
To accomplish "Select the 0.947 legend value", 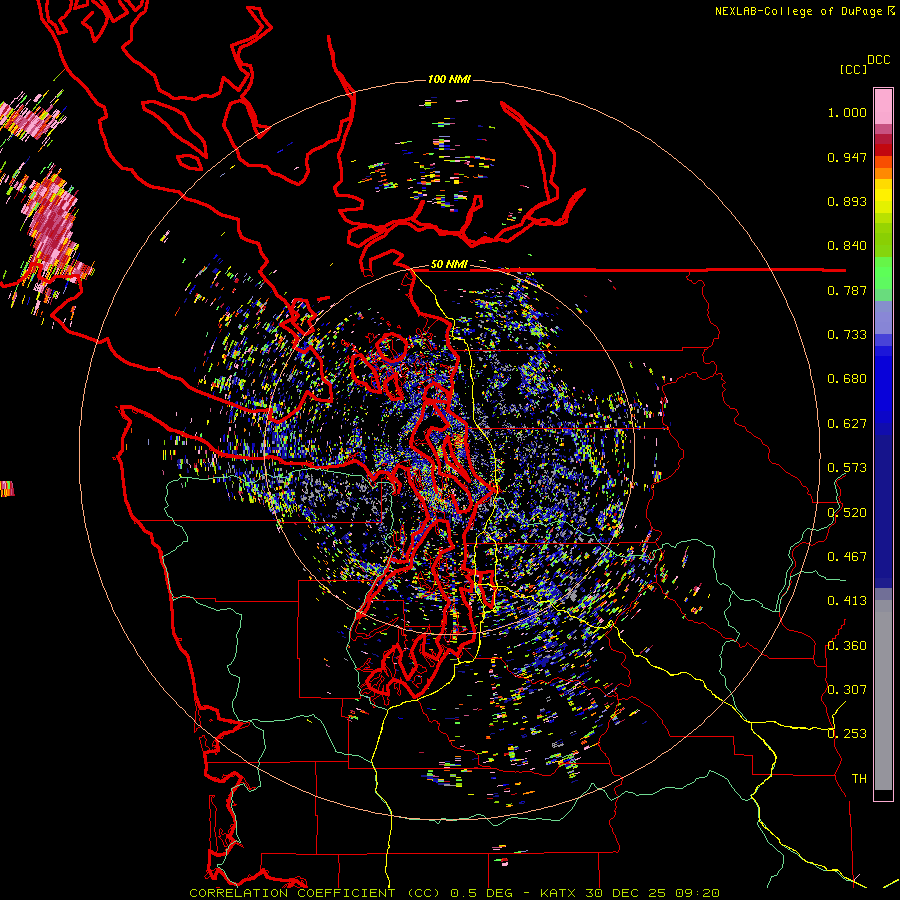I will (x=847, y=157).
